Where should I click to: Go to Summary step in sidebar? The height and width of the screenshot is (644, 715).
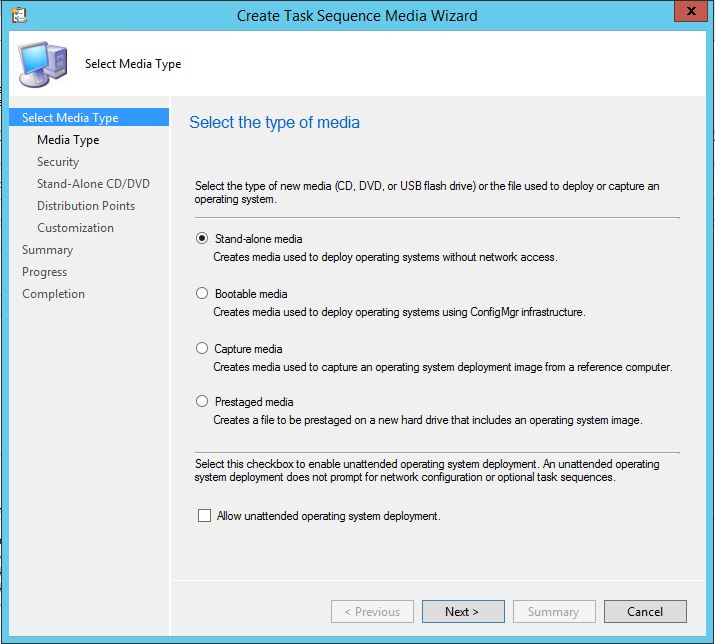47,250
